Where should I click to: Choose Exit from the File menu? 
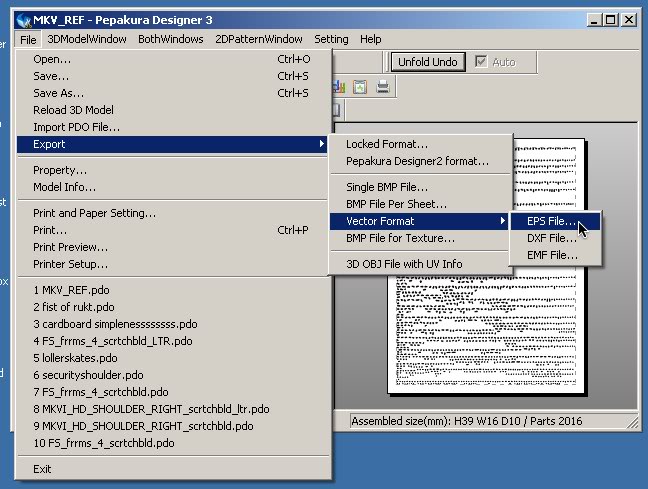tap(172, 469)
